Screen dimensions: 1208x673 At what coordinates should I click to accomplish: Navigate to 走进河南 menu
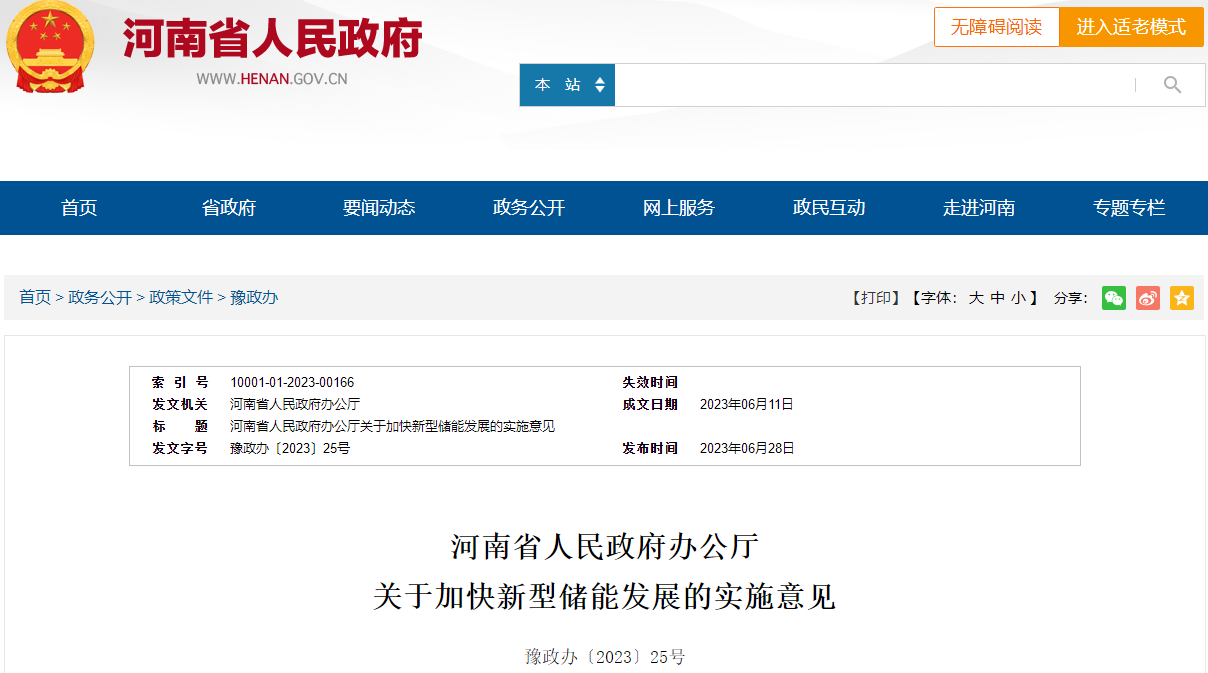980,208
